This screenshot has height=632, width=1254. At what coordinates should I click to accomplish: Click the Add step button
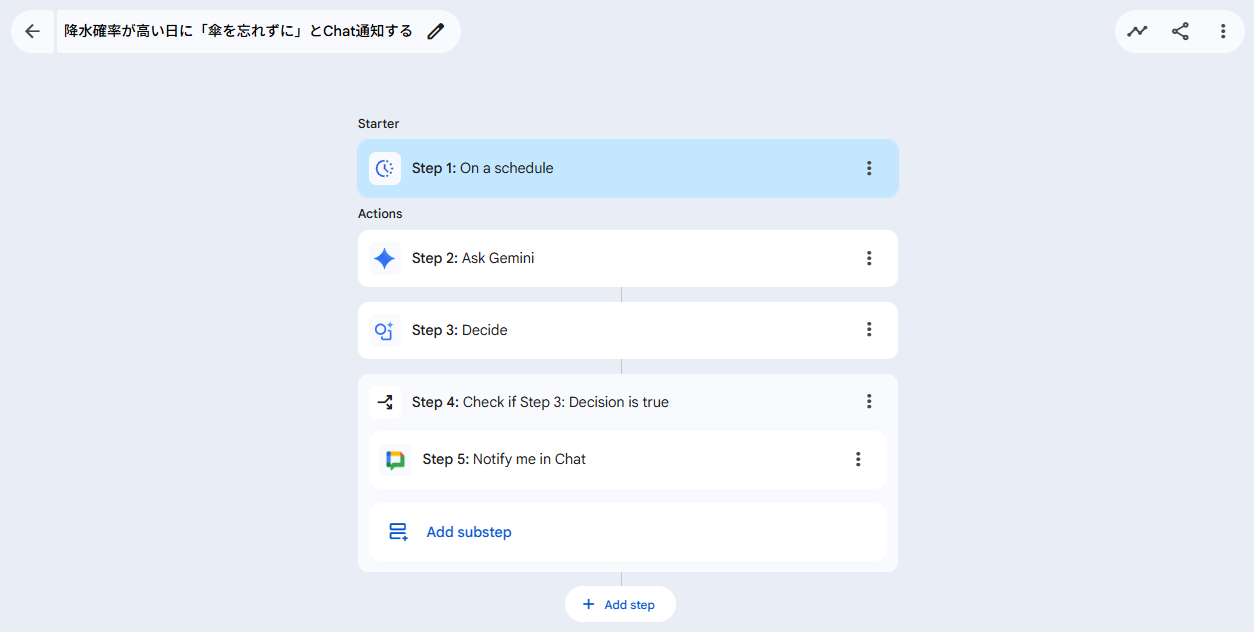pos(620,604)
